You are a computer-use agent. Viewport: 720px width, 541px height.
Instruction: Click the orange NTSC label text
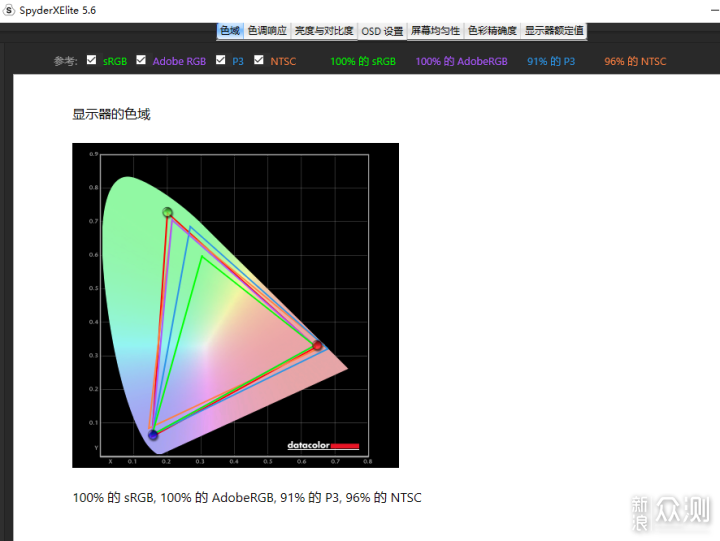(x=283, y=61)
